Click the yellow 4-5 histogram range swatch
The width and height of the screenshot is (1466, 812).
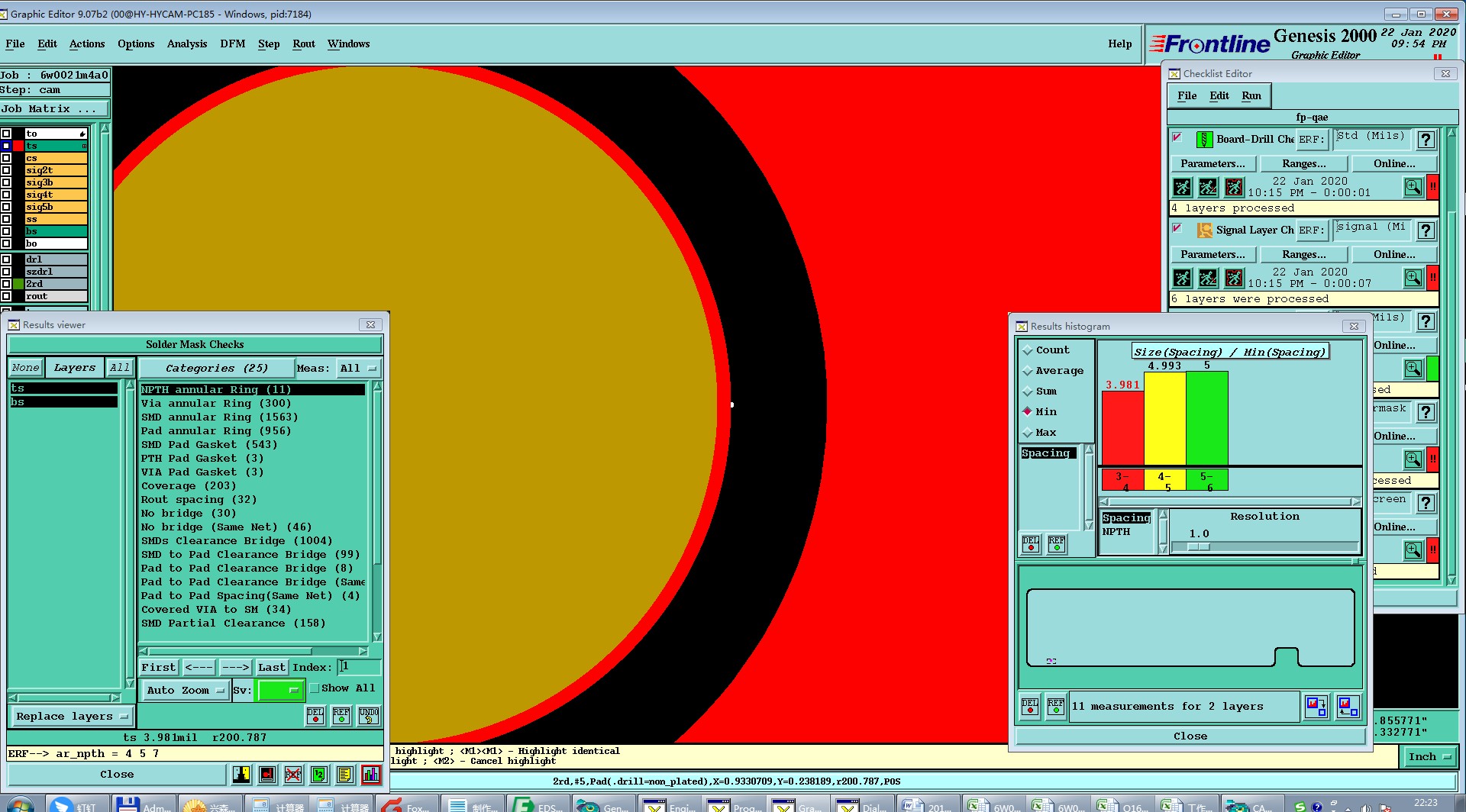(x=1165, y=480)
